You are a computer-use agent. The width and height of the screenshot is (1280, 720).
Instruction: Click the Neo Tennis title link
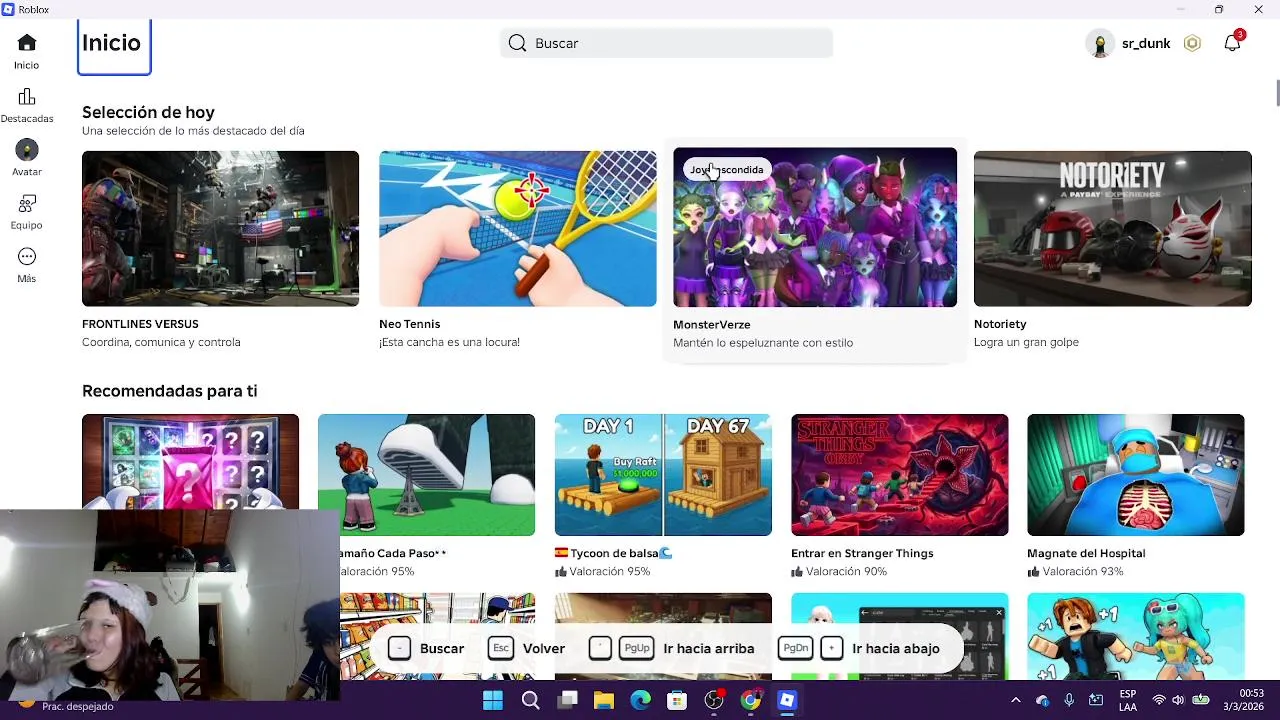click(x=409, y=324)
